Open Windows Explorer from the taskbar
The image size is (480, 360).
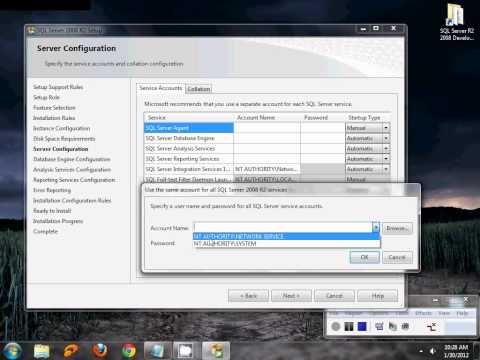[41, 351]
